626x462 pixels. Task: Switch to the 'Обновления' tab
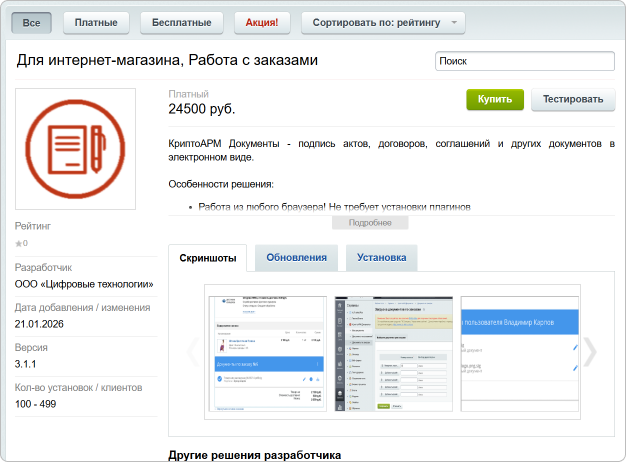click(297, 258)
